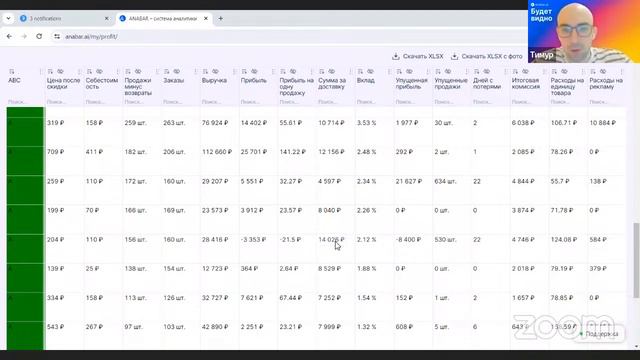This screenshot has width=640, height=360.
Task: Sort the Расходы на единицу товара column
Action: pyautogui.click(x=554, y=72)
